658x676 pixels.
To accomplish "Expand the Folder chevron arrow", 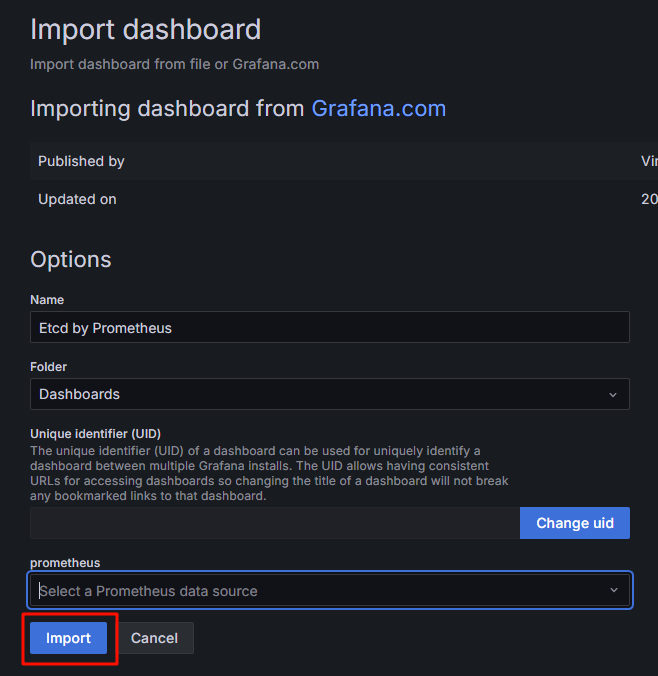I will point(613,394).
